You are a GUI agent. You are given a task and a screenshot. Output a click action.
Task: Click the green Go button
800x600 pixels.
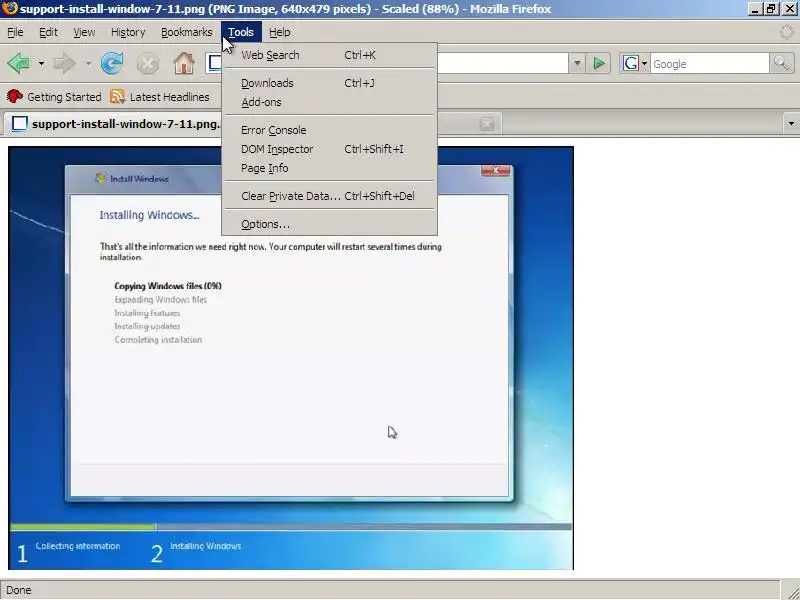click(x=598, y=64)
